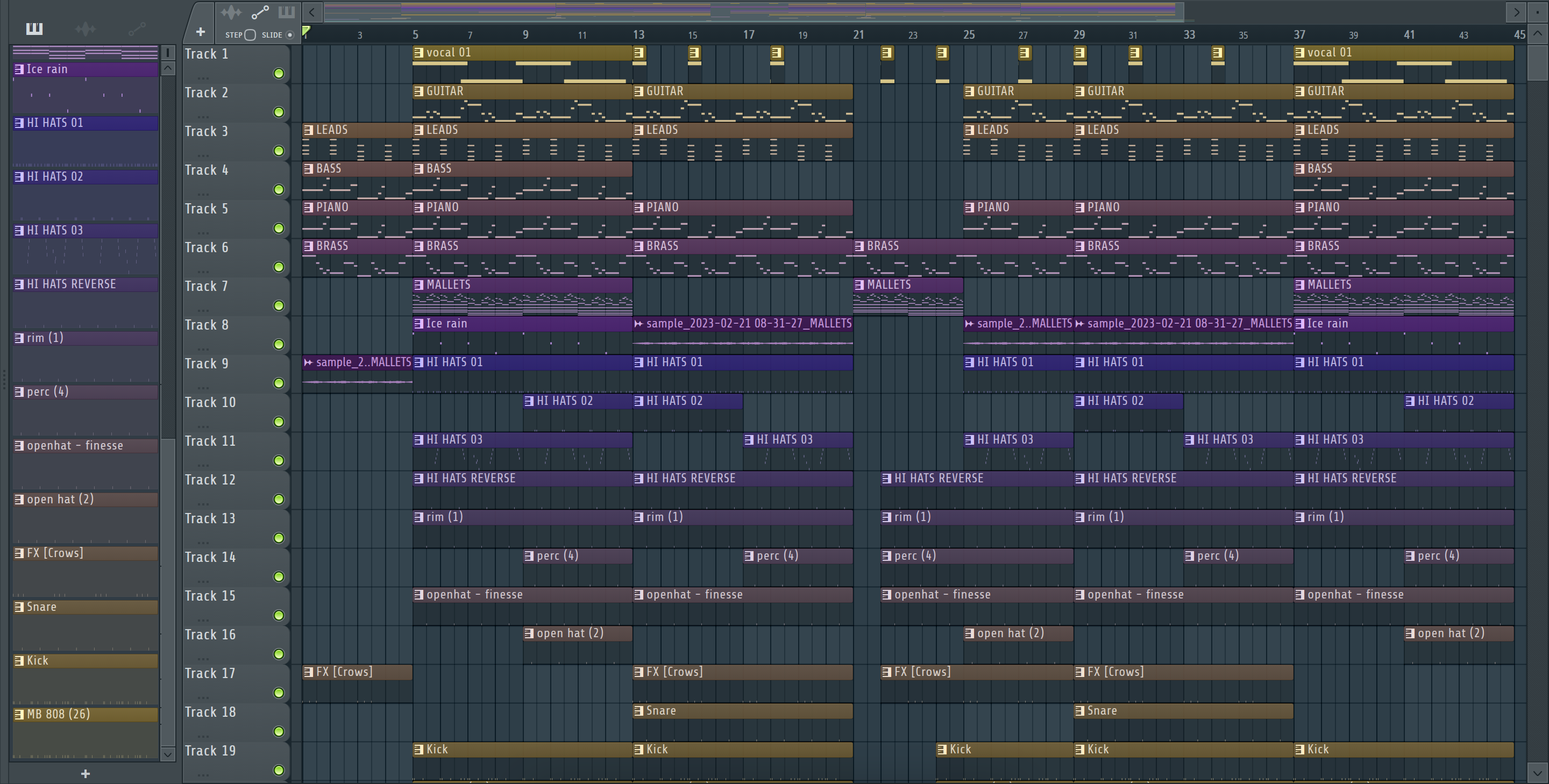
Task: Select the patterns tab in the picker panel
Action: pos(34,28)
